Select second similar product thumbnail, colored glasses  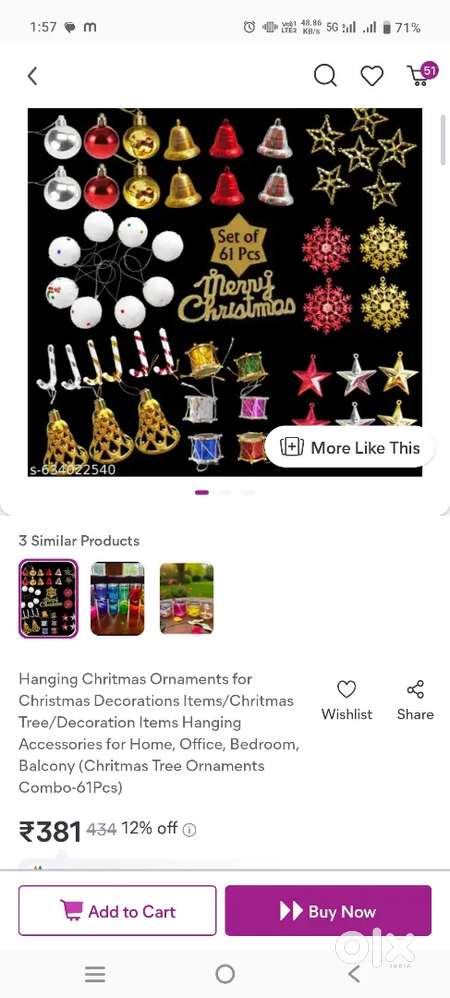117,598
